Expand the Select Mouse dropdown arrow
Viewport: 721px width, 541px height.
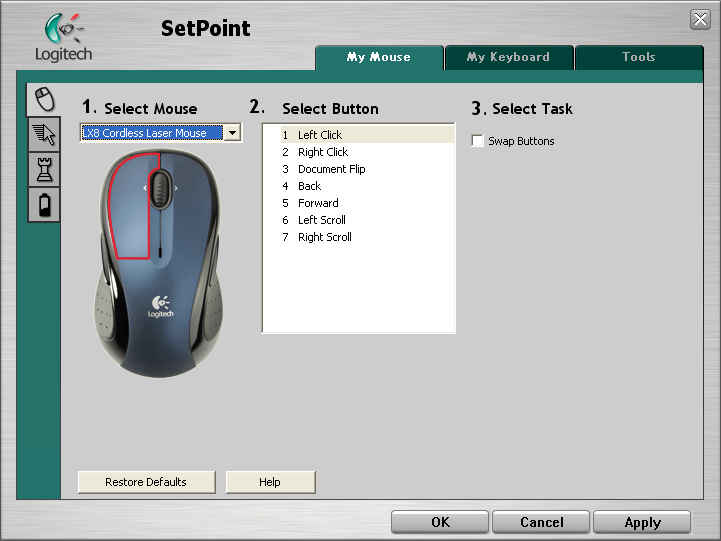click(233, 133)
